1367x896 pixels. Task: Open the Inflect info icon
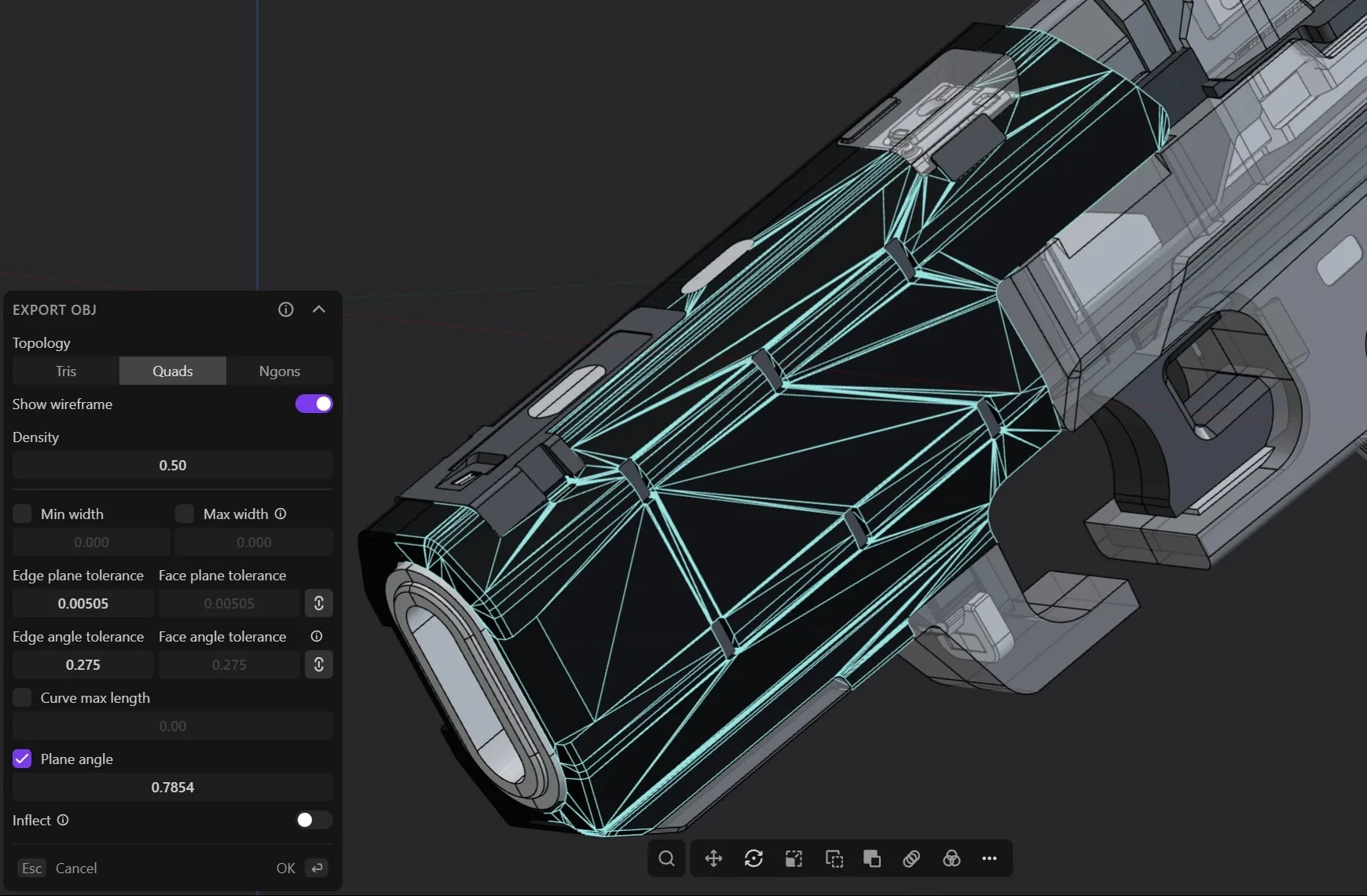pos(63,820)
